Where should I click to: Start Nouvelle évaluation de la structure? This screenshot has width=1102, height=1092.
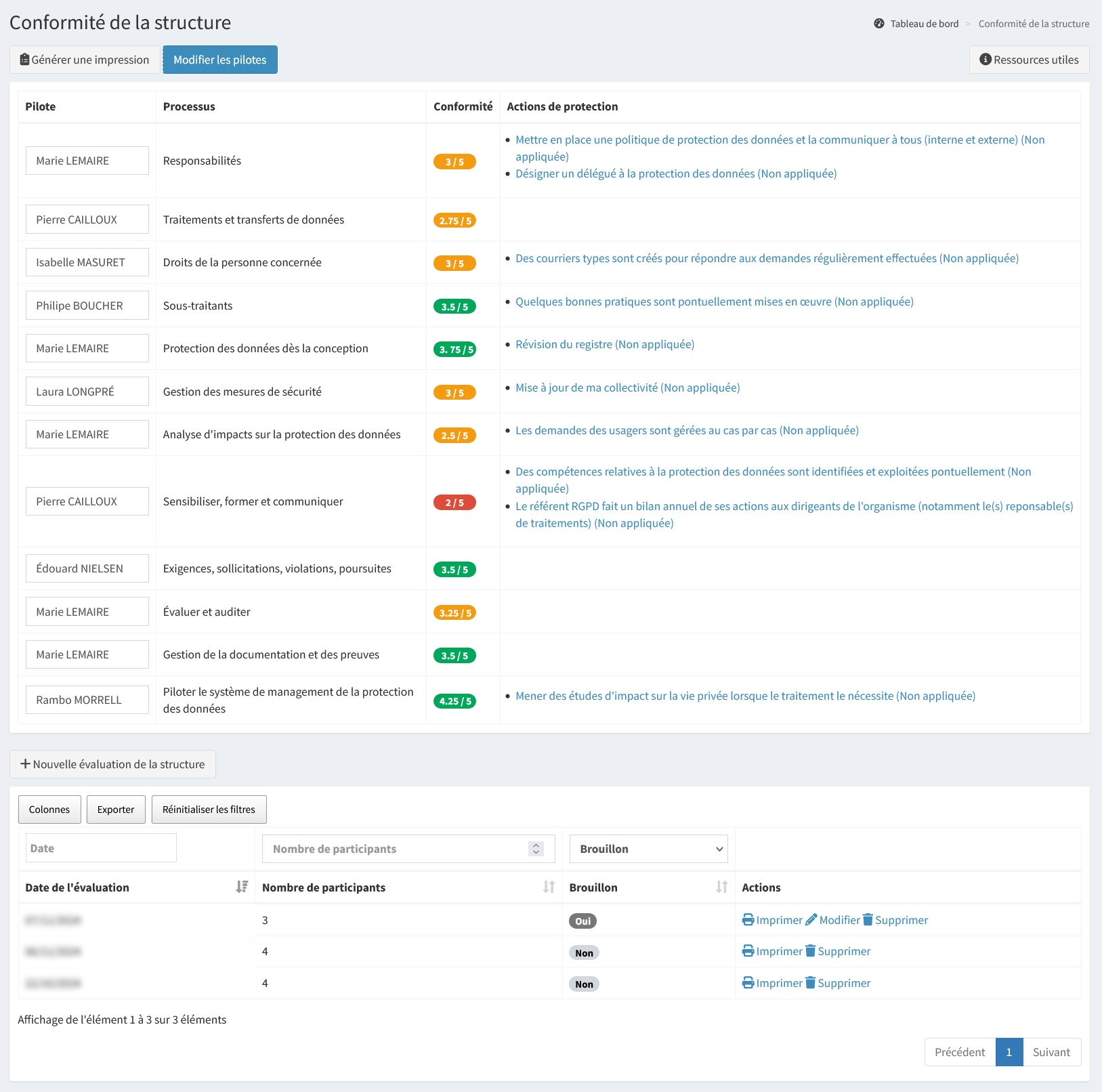click(112, 764)
